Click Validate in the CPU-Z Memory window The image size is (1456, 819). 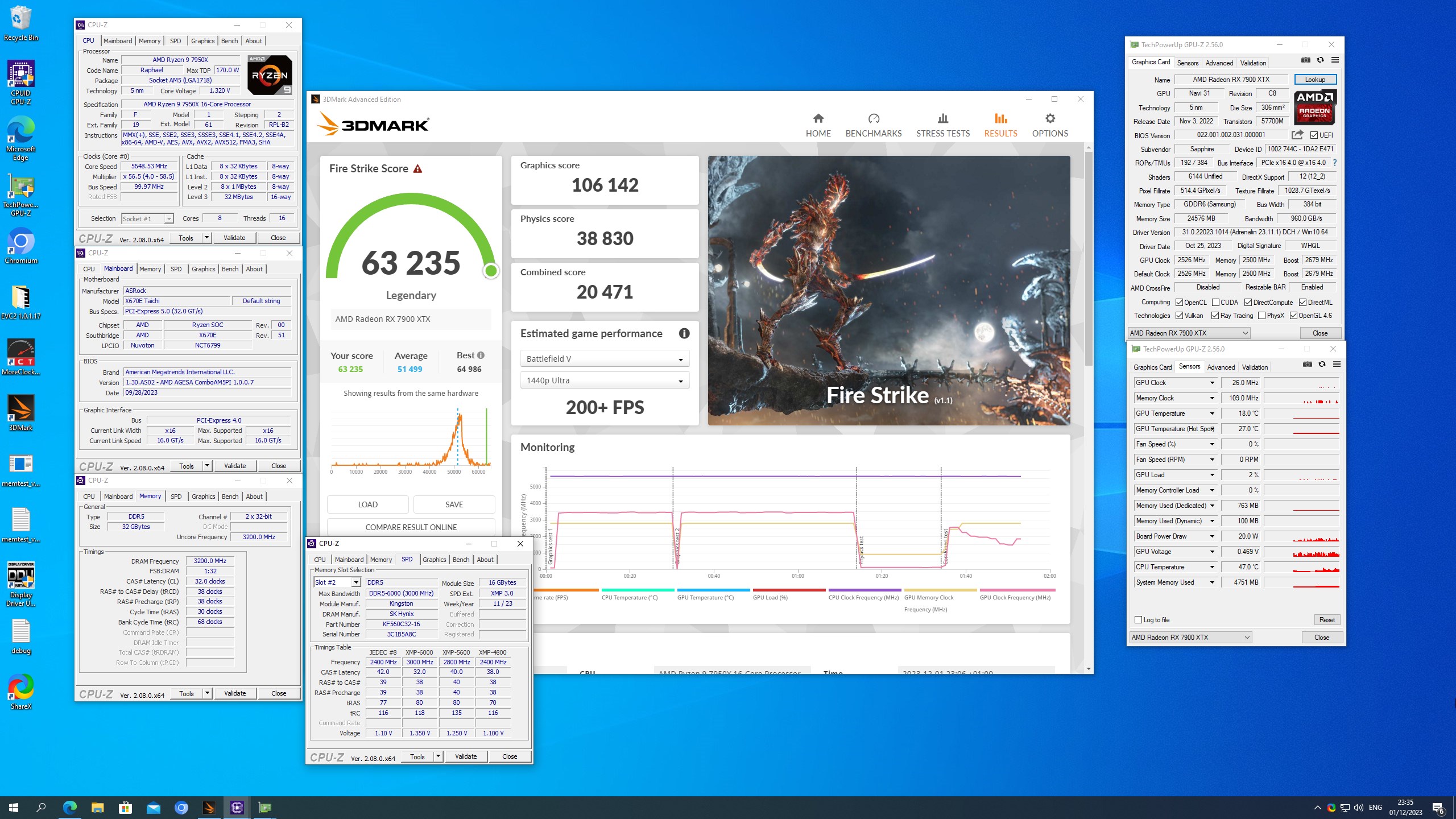[235, 693]
